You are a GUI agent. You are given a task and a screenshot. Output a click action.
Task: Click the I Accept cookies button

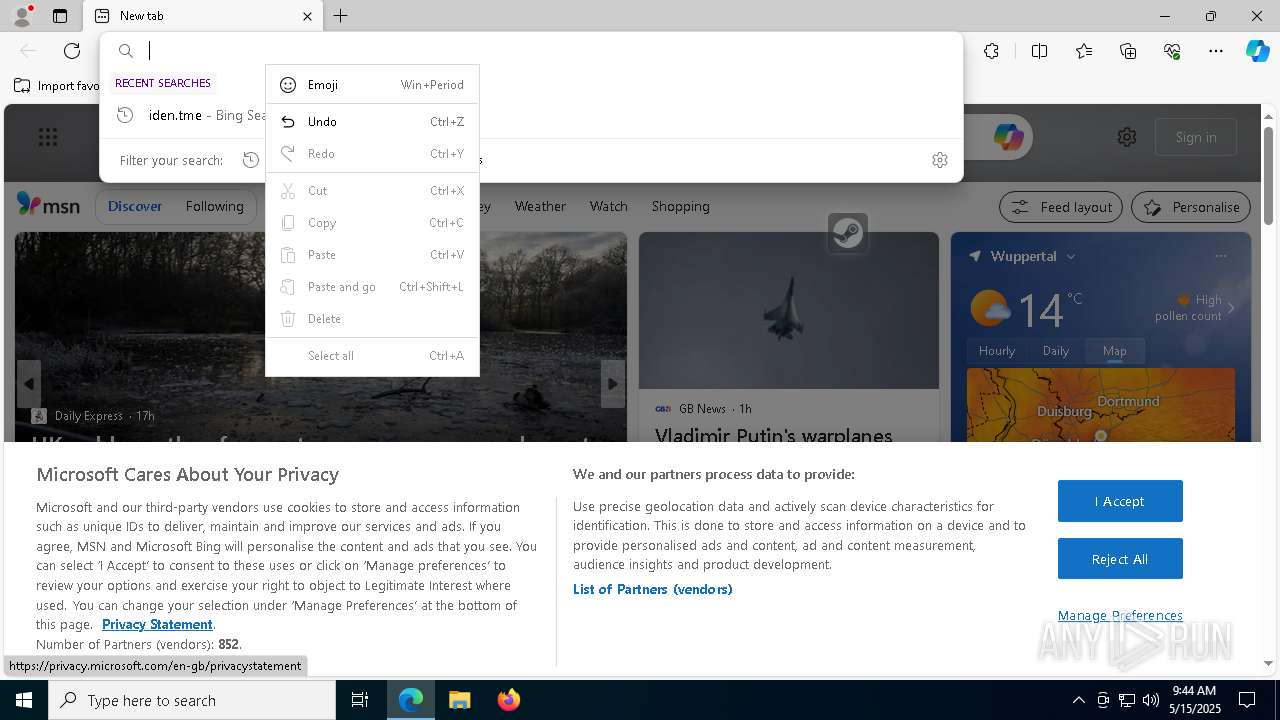click(1120, 501)
